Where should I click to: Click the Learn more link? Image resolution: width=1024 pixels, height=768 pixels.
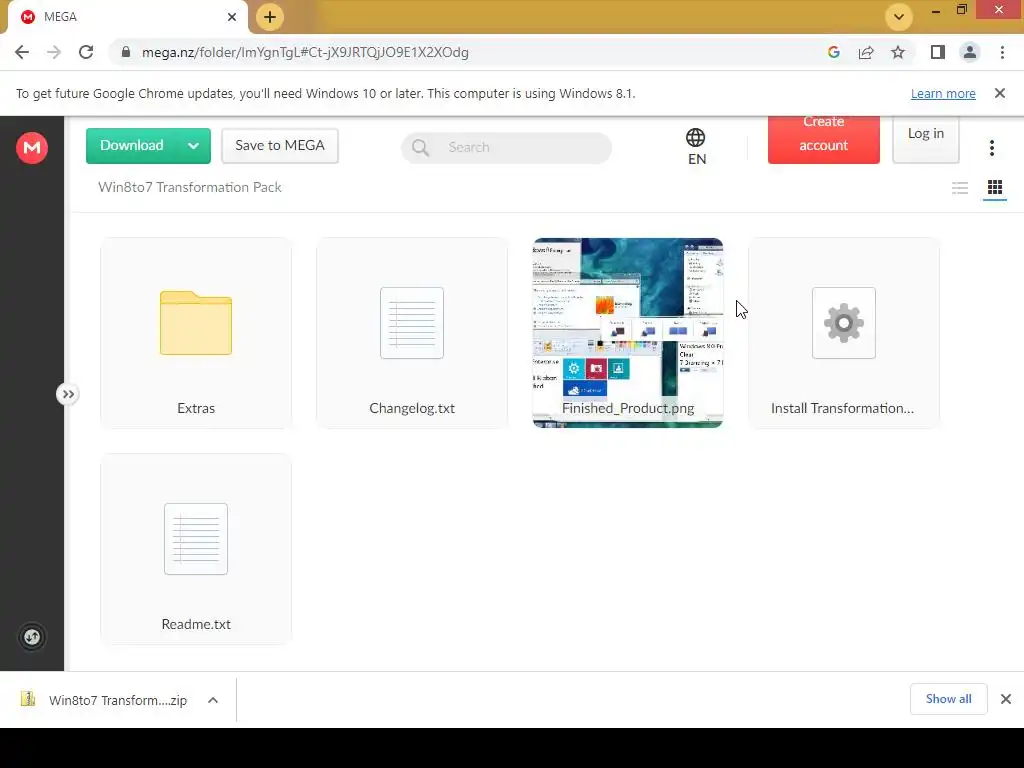pyautogui.click(x=943, y=93)
